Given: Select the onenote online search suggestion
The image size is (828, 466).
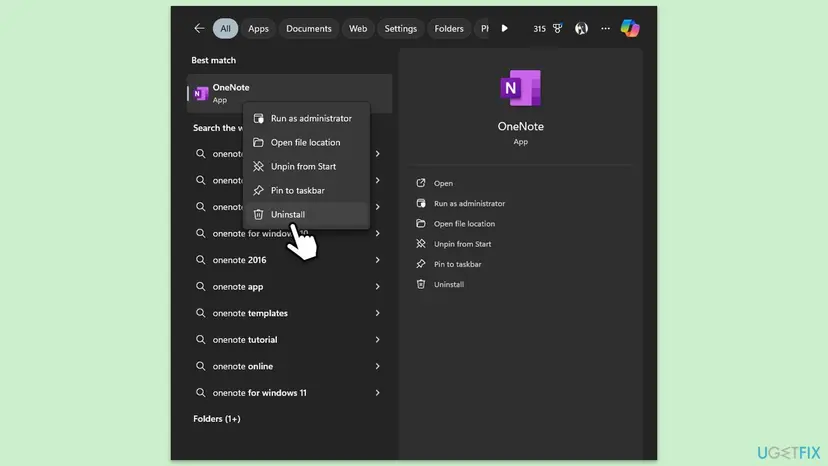Looking at the screenshot, I should coord(288,366).
